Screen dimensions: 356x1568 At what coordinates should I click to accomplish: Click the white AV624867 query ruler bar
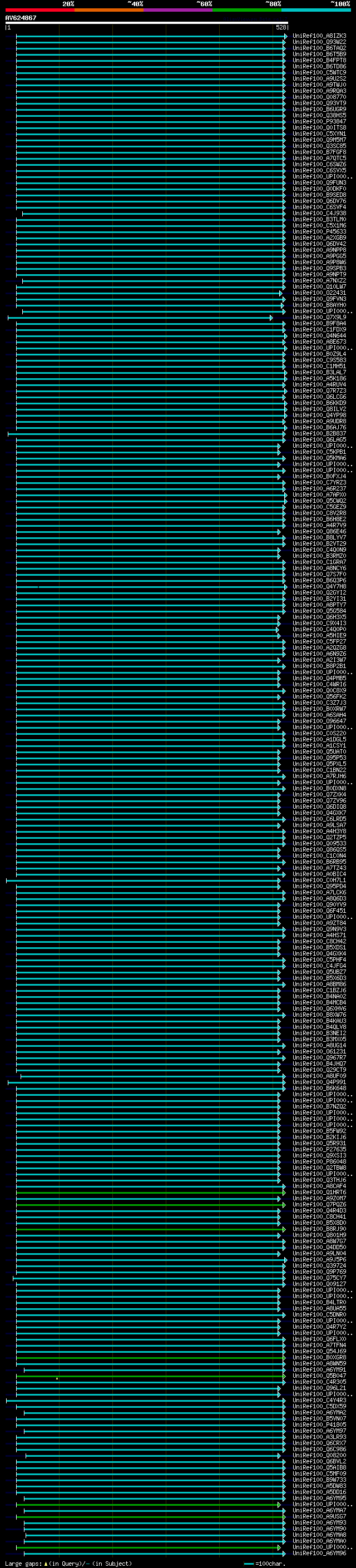147,22
